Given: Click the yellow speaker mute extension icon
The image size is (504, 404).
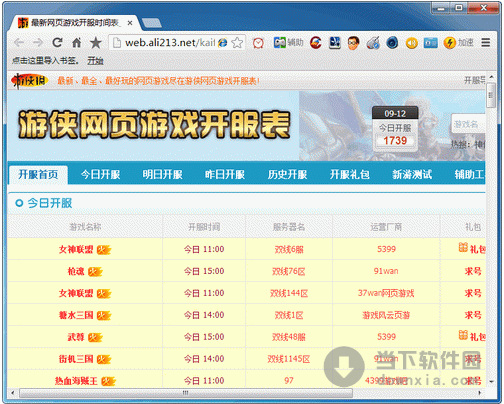Looking at the screenshot, I should coord(412,43).
